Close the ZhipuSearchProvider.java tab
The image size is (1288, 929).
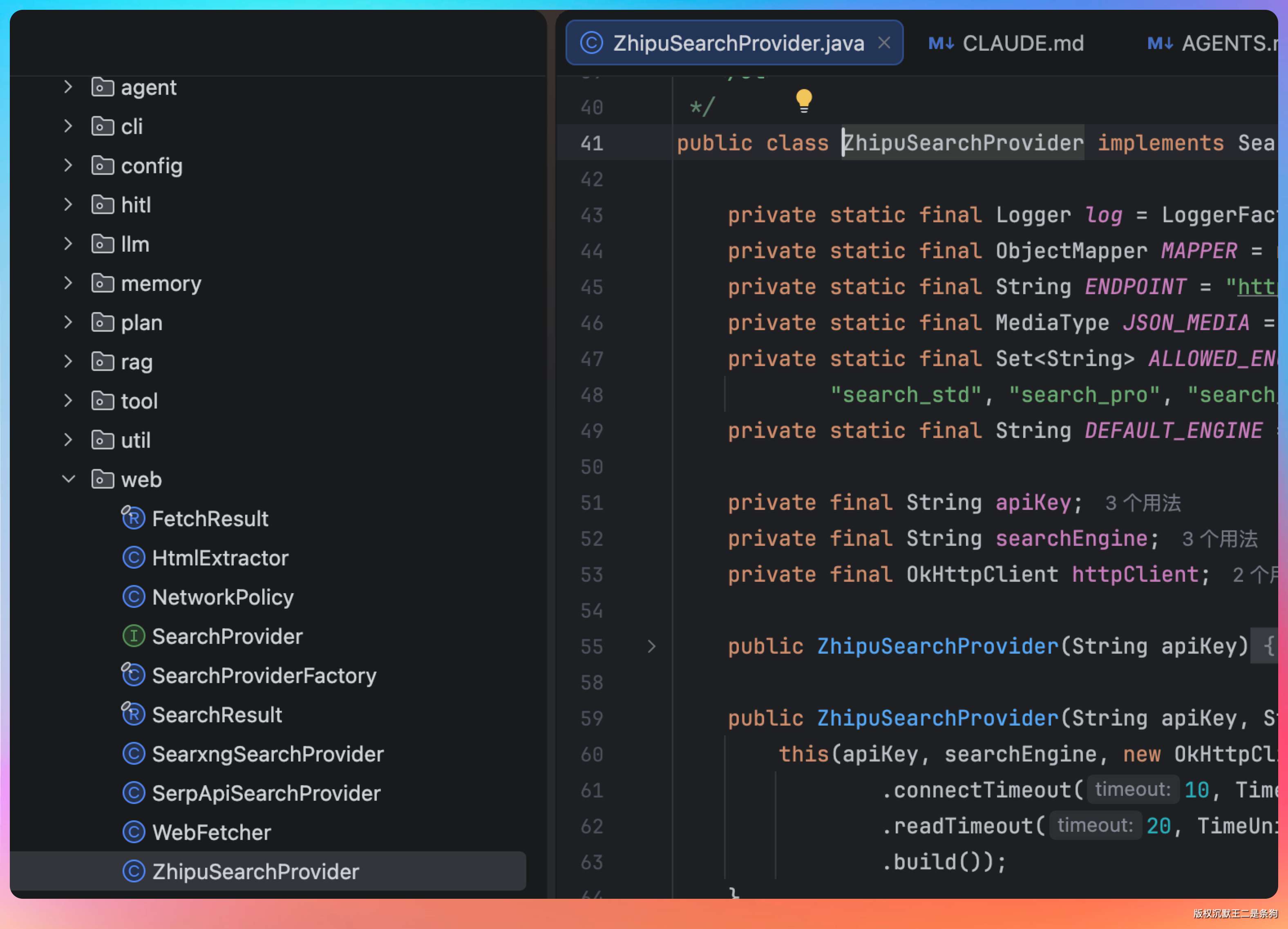coord(883,43)
